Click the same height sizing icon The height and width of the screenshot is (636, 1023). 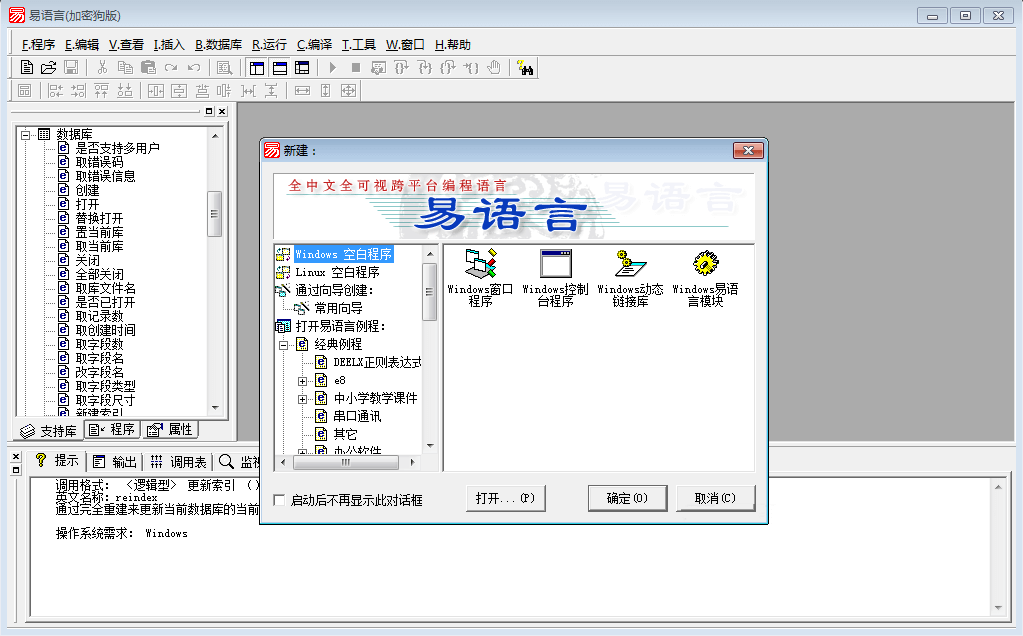click(326, 91)
